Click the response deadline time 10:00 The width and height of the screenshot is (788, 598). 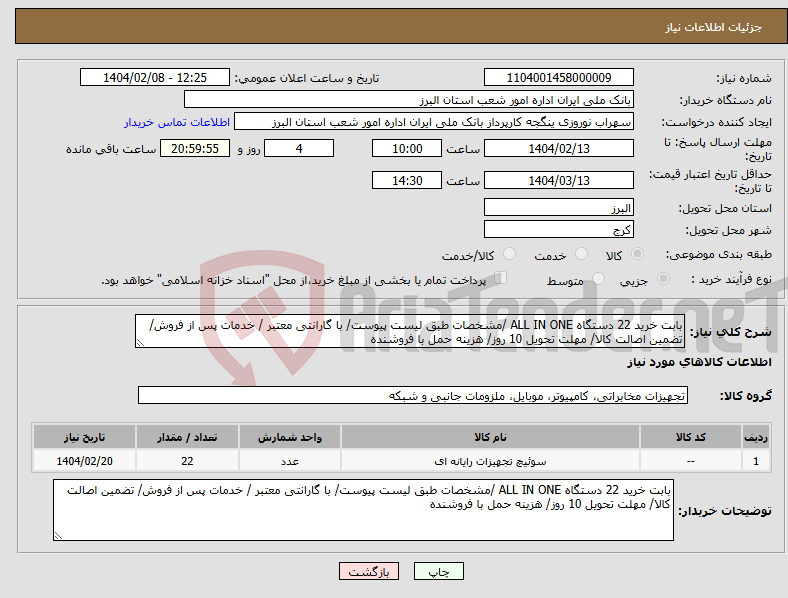point(407,148)
